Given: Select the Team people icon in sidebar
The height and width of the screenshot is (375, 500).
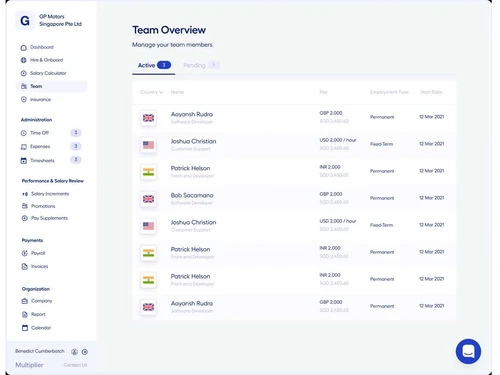Looking at the screenshot, I should coord(24,86).
